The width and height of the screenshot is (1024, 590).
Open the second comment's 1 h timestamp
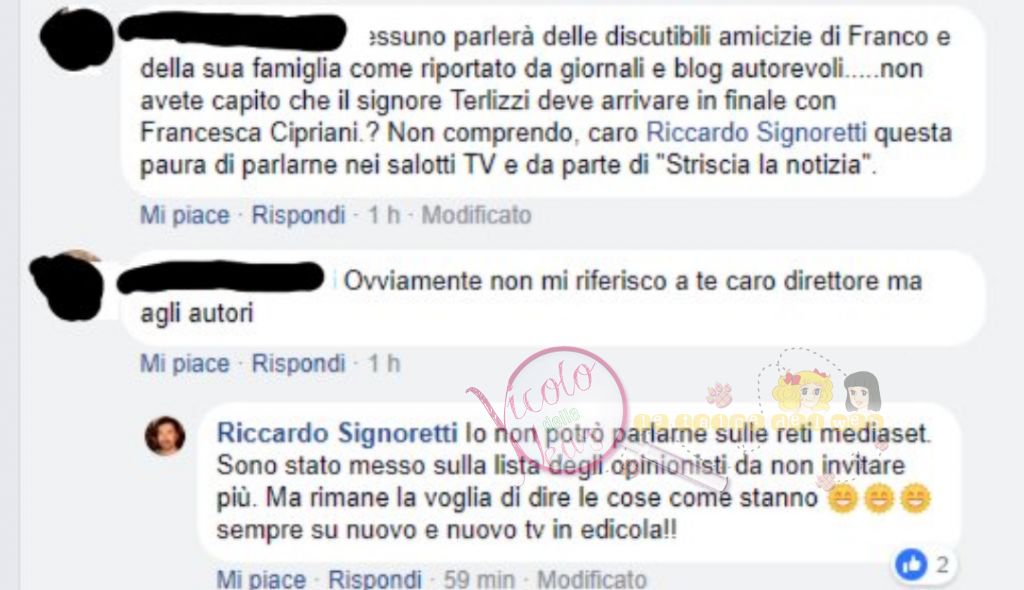pyautogui.click(x=384, y=363)
